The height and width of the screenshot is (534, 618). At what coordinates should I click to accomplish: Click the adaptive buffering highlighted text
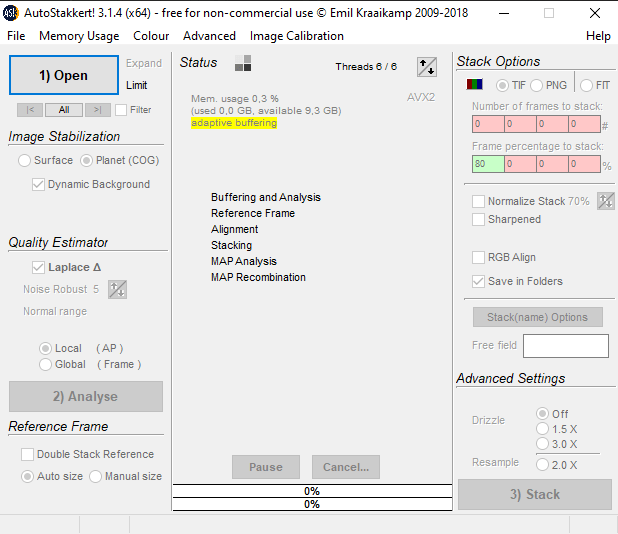click(x=234, y=123)
